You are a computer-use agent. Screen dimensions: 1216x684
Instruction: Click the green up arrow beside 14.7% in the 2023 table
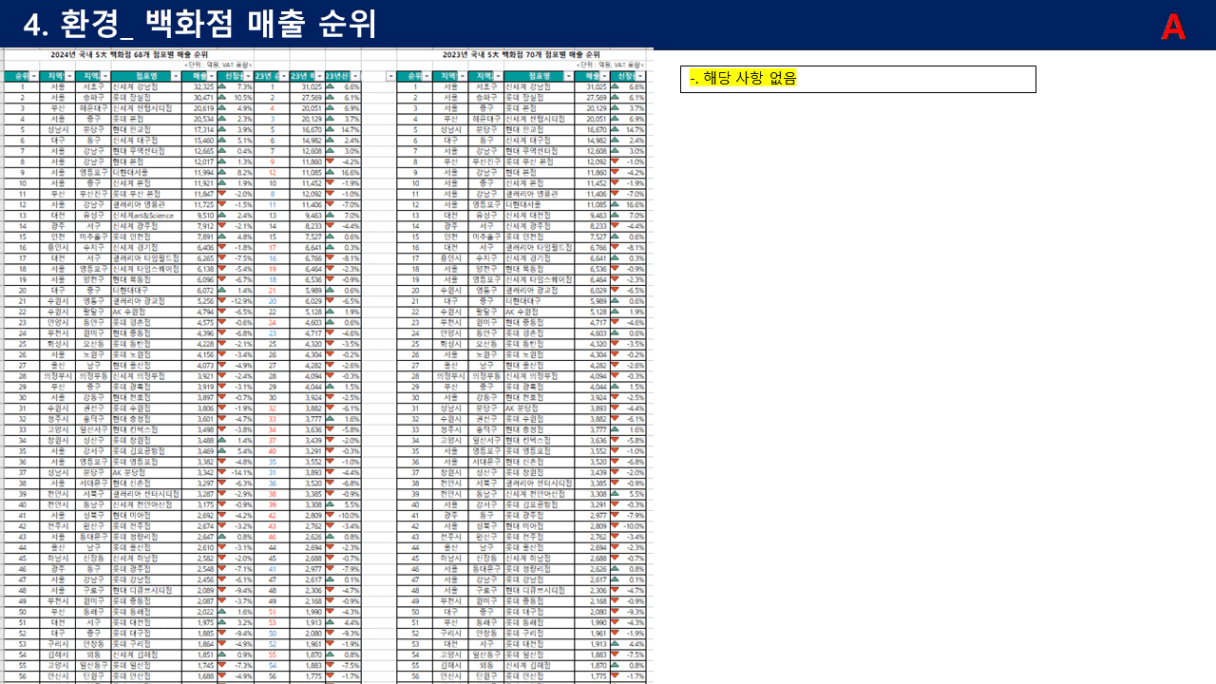[614, 129]
